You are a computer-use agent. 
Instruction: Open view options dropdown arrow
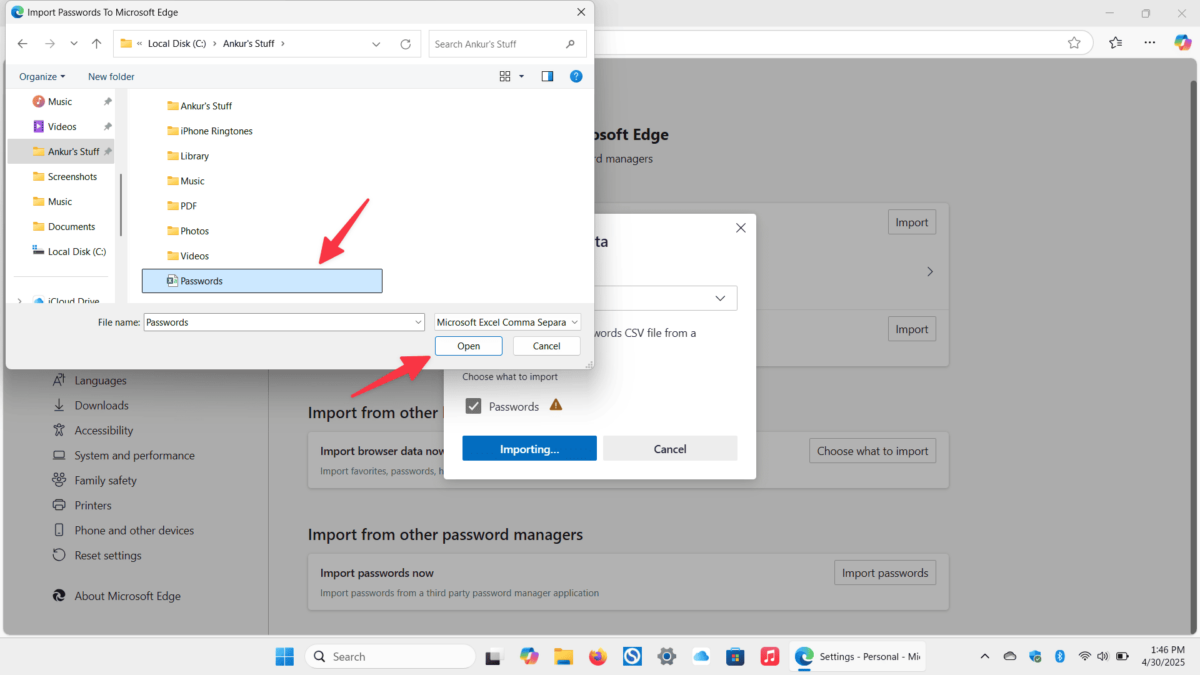point(521,76)
